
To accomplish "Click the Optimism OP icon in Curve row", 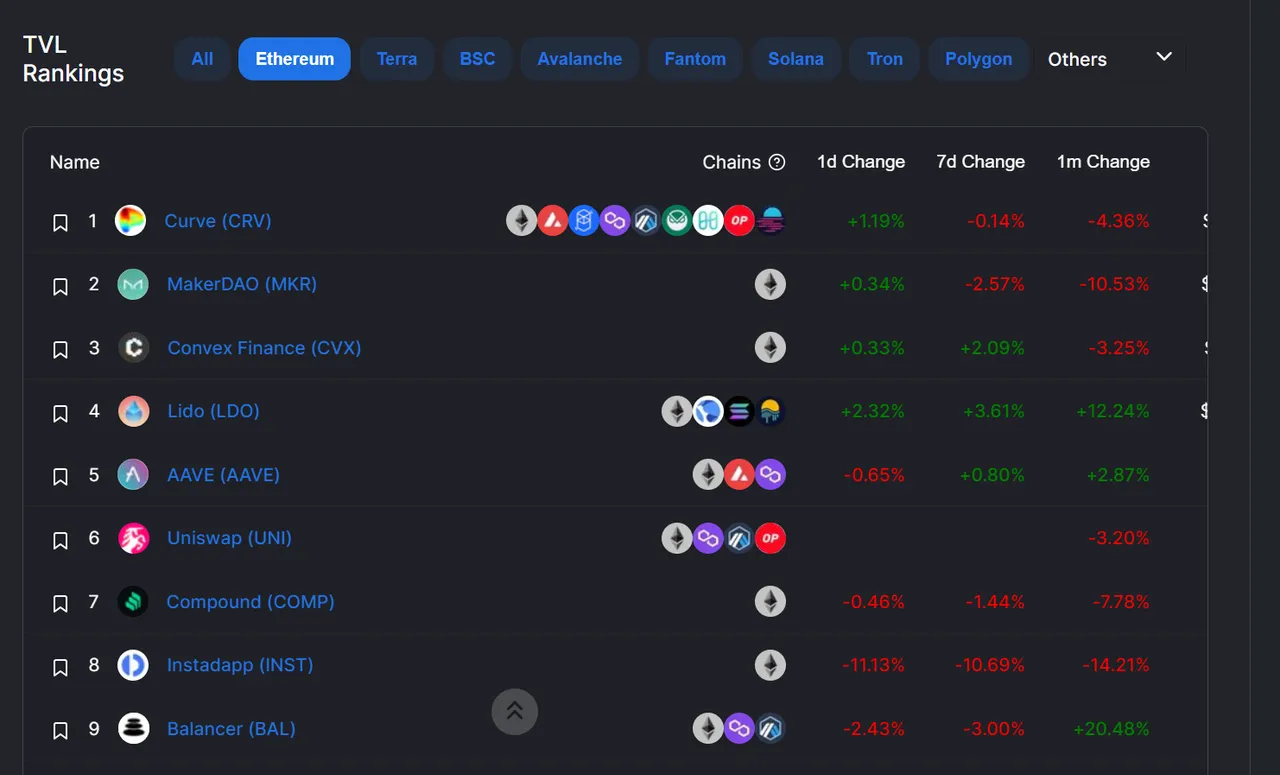I will point(739,221).
